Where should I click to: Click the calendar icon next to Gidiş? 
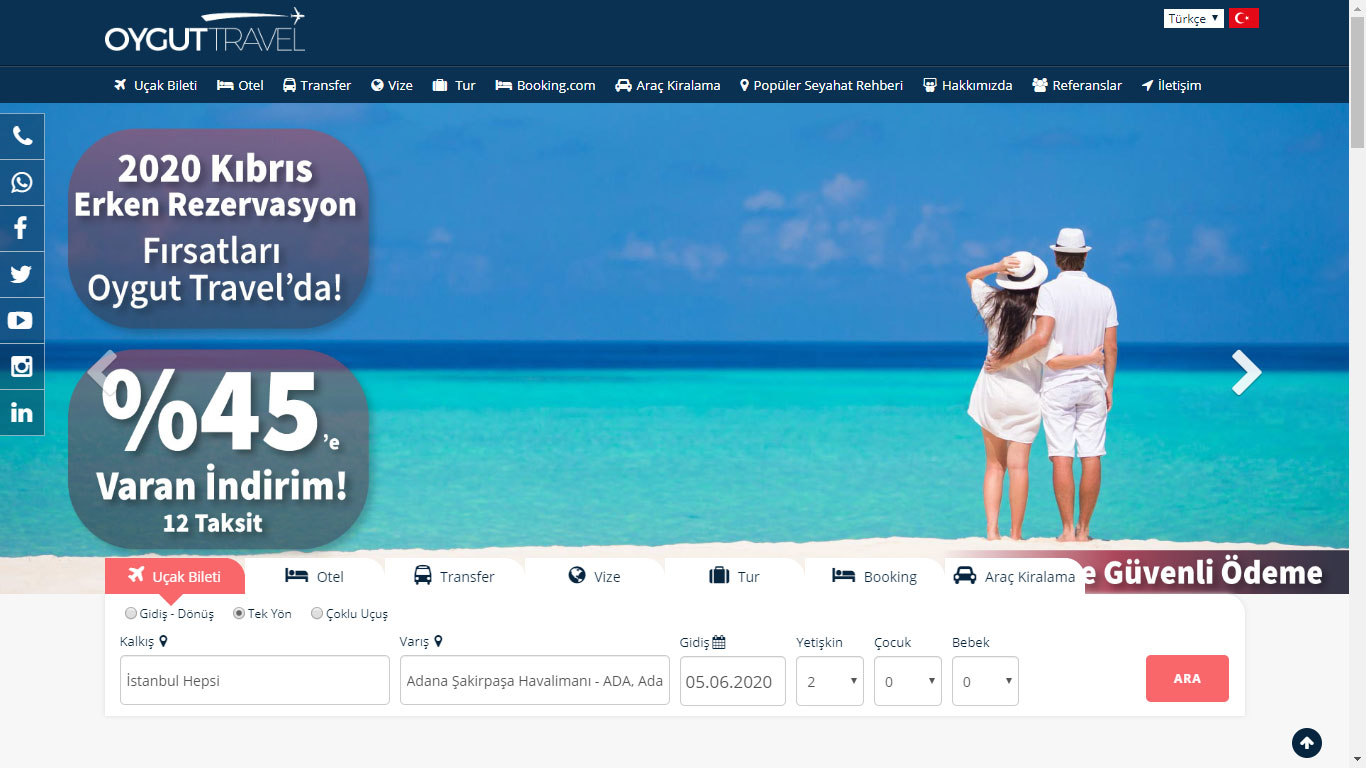(x=719, y=642)
